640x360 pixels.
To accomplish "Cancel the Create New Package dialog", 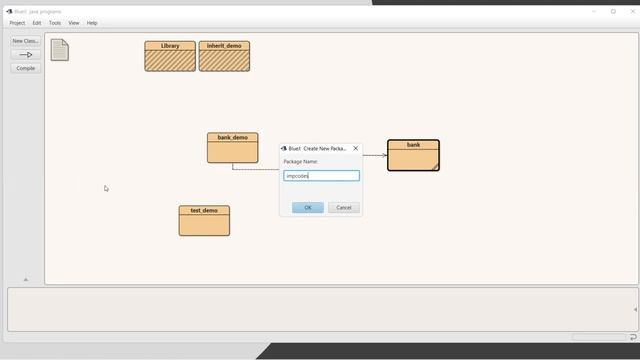I will pyautogui.click(x=344, y=207).
